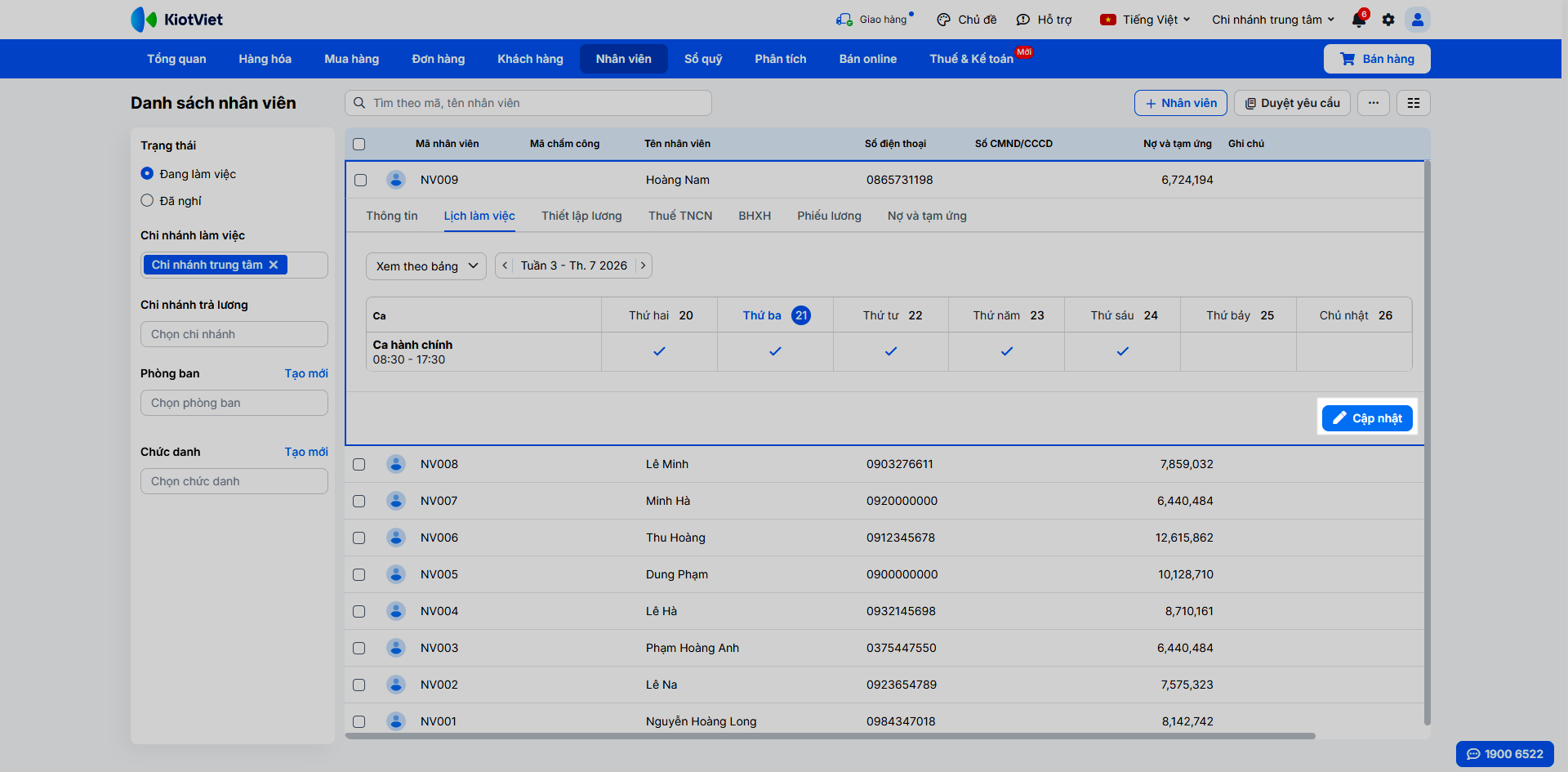Go to the next week
Image resolution: width=1568 pixels, height=772 pixels.
point(644,266)
